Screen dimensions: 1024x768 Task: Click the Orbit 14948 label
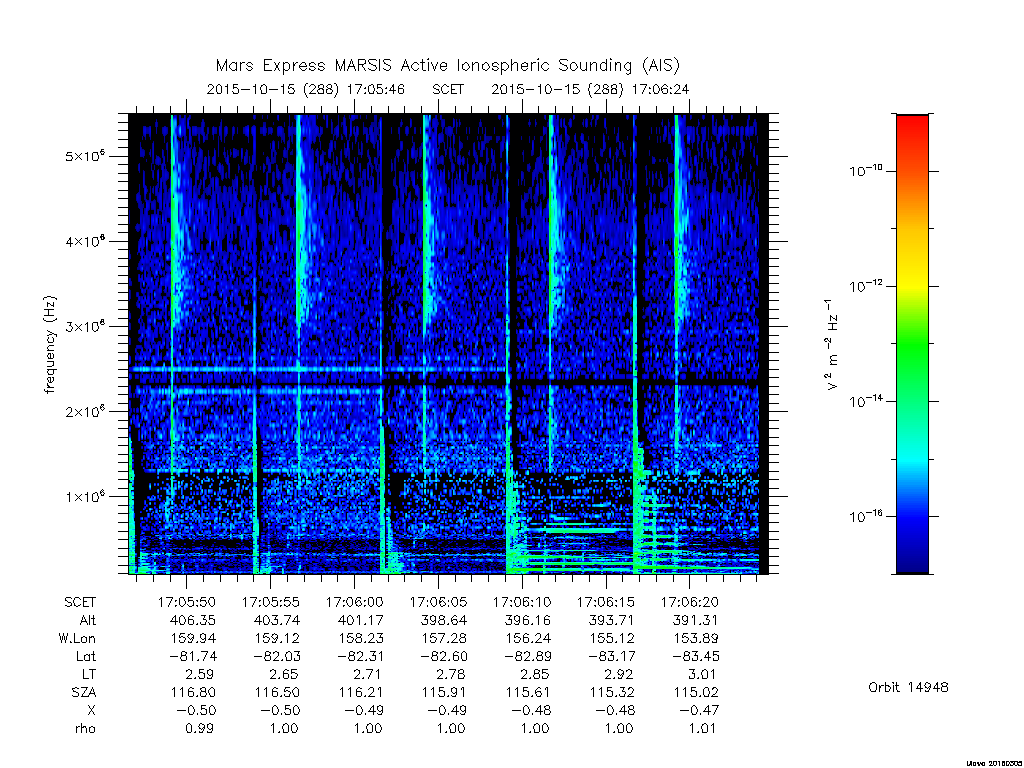(908, 687)
